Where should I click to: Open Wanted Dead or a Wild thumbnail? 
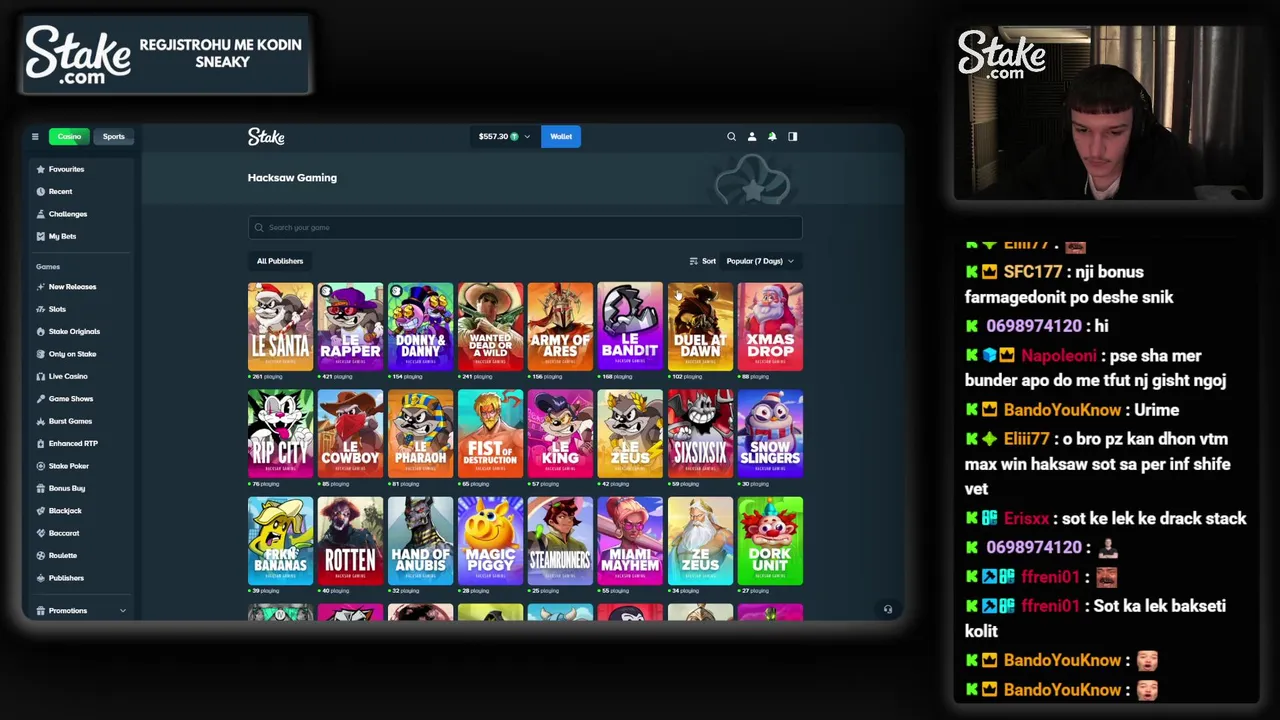[x=490, y=326]
